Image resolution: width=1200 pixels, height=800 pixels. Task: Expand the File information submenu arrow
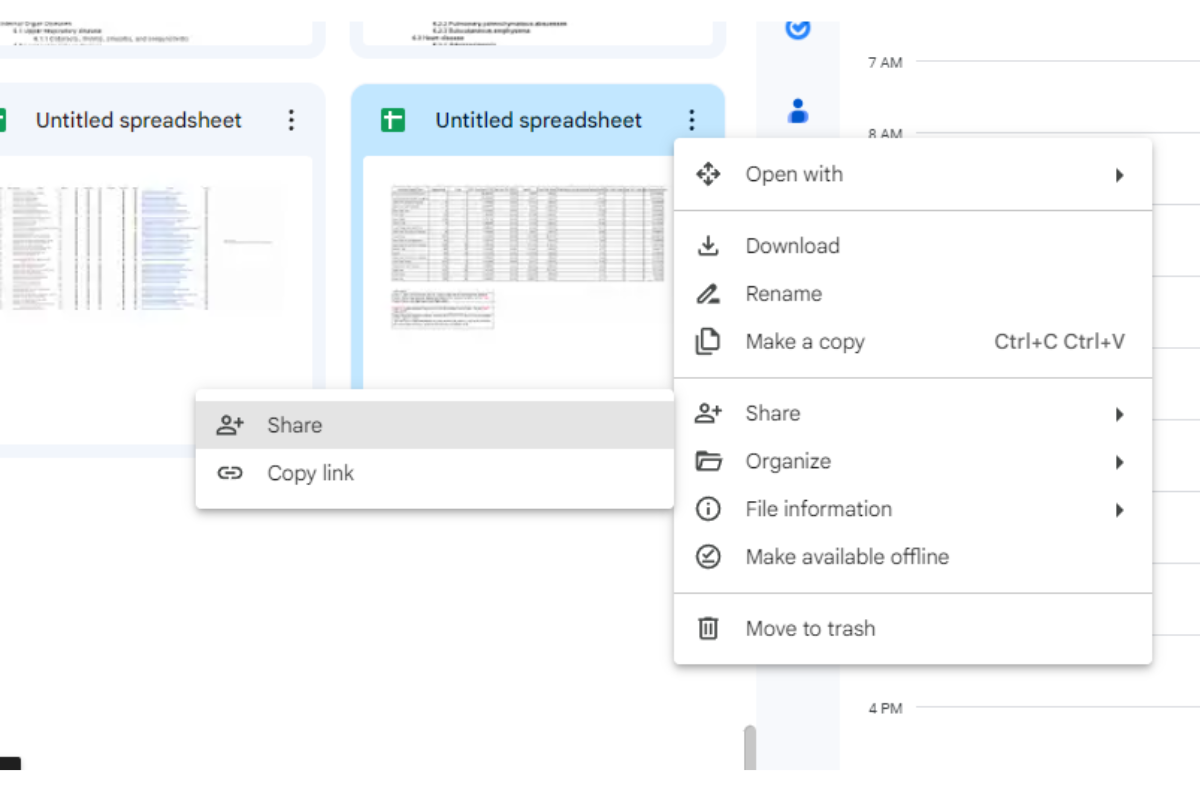click(x=1119, y=510)
